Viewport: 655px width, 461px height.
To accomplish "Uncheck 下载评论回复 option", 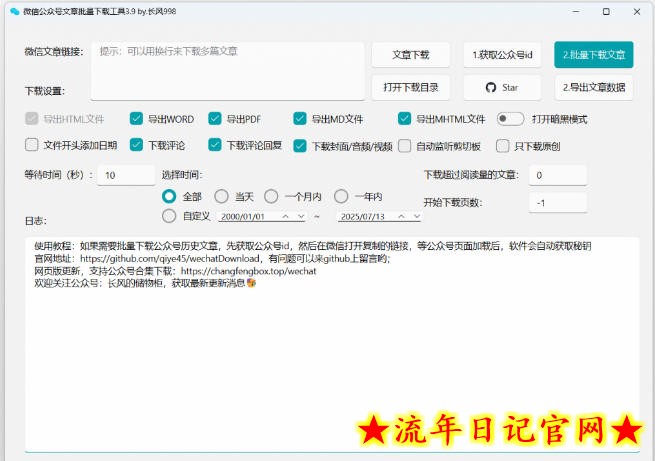I will click(215, 145).
